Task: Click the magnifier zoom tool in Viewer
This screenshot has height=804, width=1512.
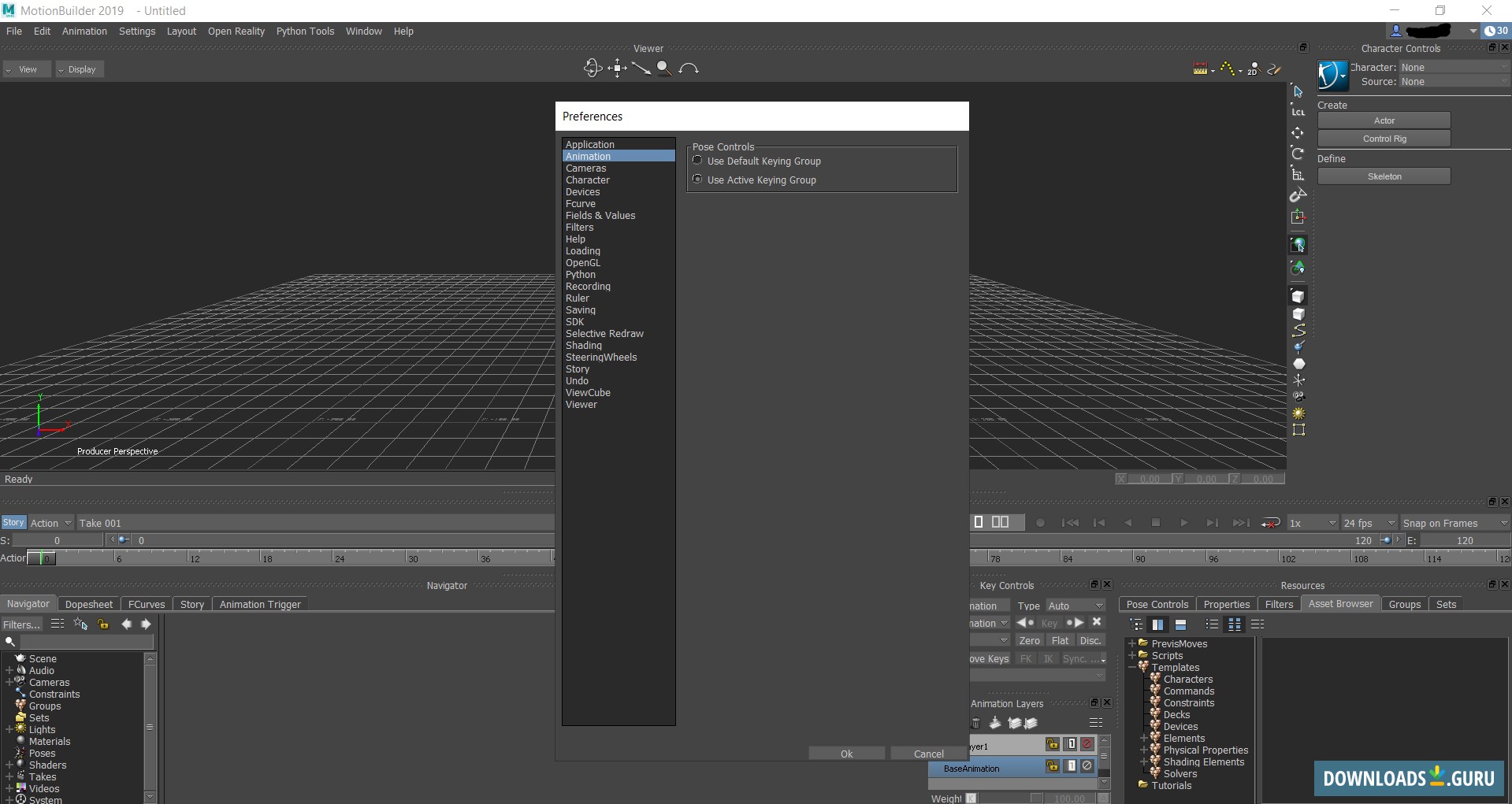Action: (x=664, y=69)
